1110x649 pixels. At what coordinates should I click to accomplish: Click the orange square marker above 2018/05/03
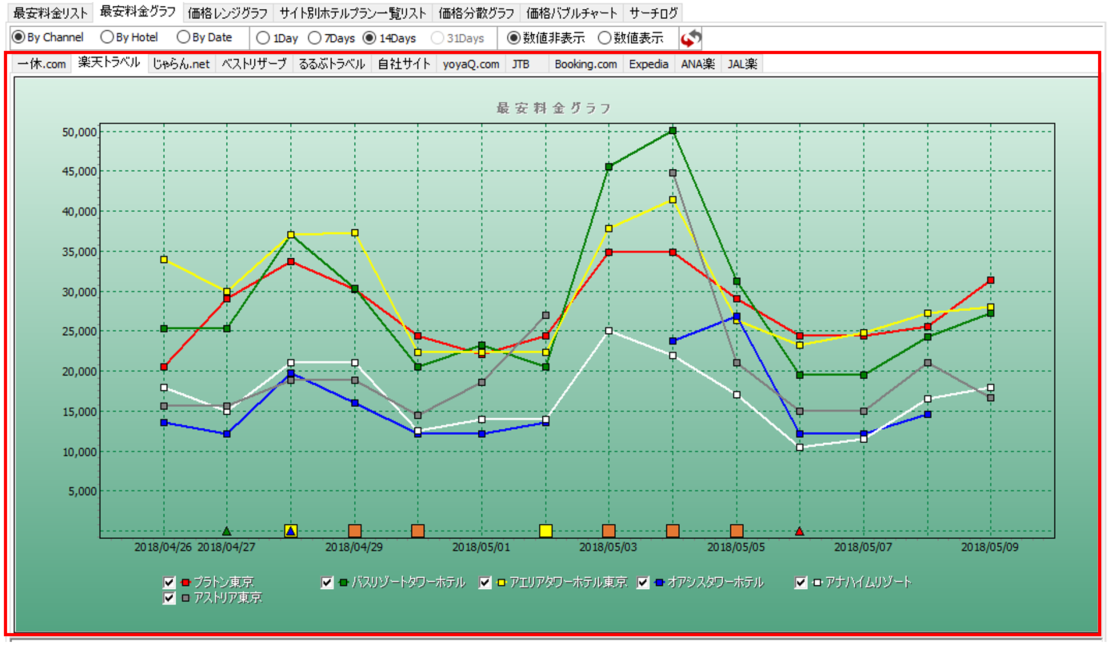tap(609, 531)
